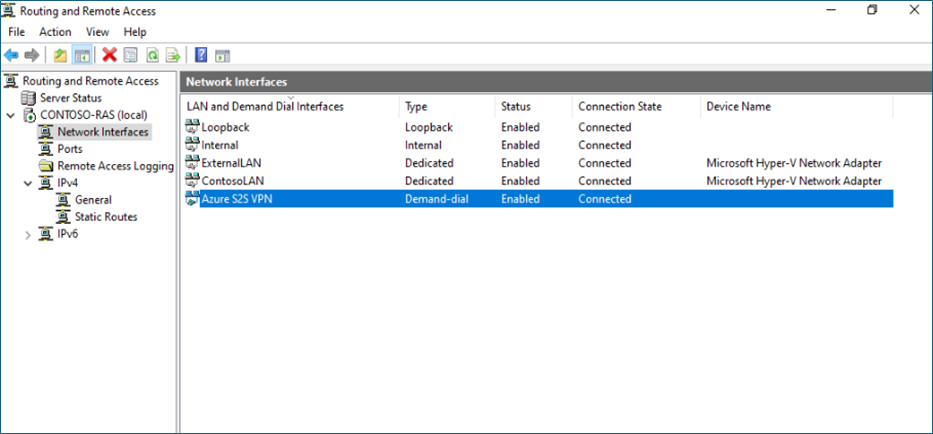Expand the IPv6 tree node
Image resolution: width=933 pixels, height=434 pixels.
point(28,234)
